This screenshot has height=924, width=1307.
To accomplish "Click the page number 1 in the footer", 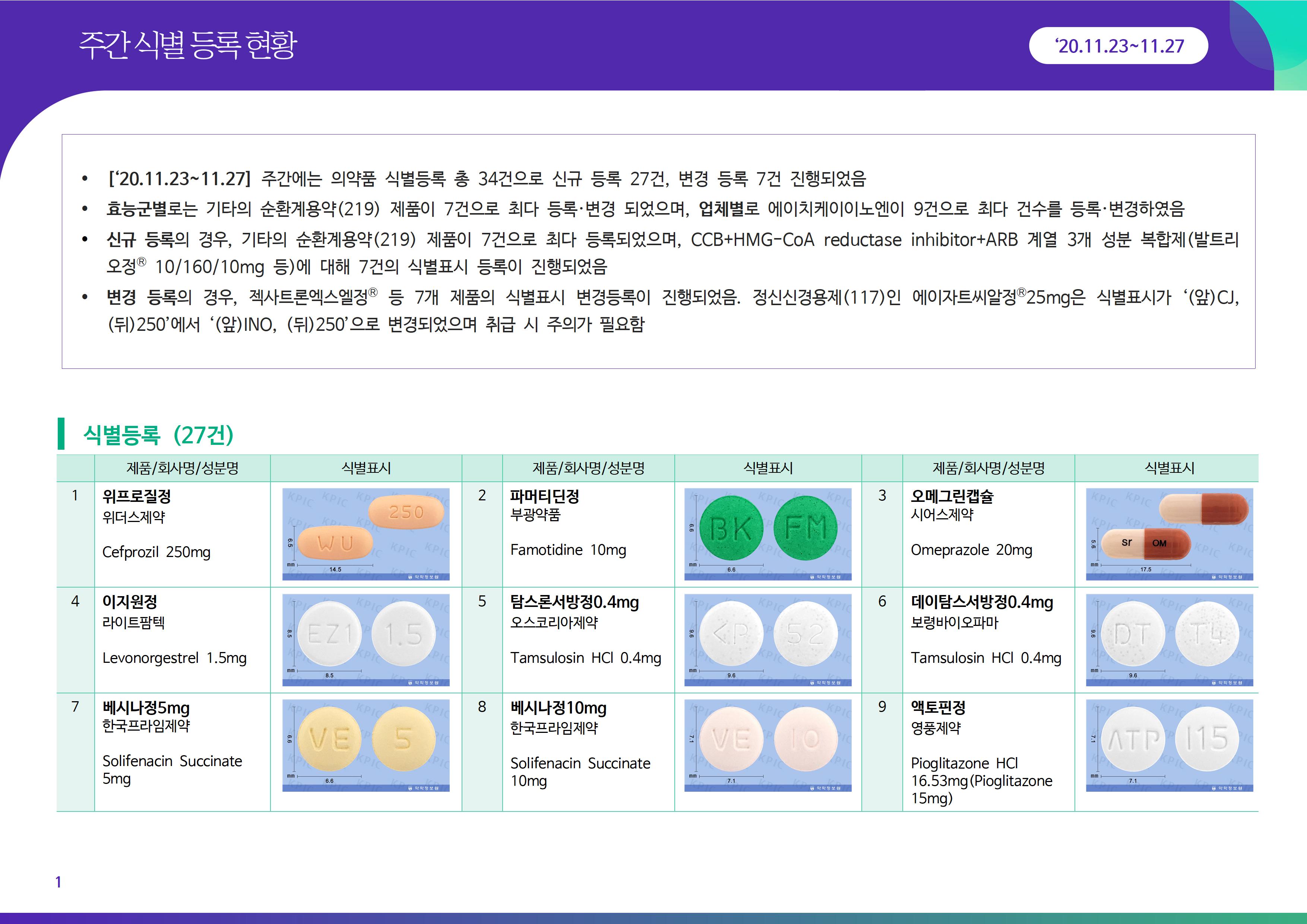I will pos(58,882).
